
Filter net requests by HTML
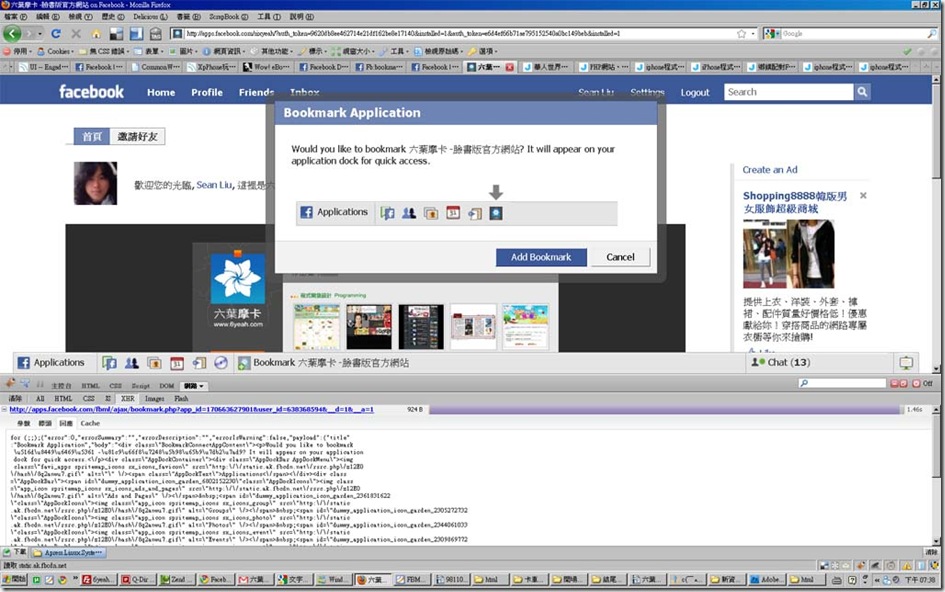tap(63, 398)
